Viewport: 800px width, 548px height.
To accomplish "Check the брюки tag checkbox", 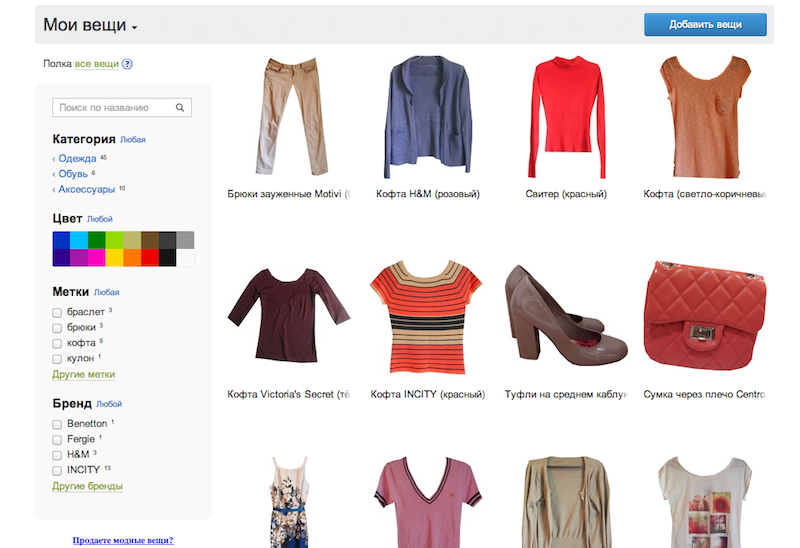I will coord(57,328).
